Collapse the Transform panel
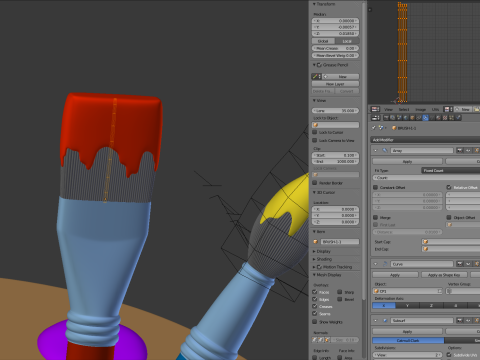 coord(314,4)
